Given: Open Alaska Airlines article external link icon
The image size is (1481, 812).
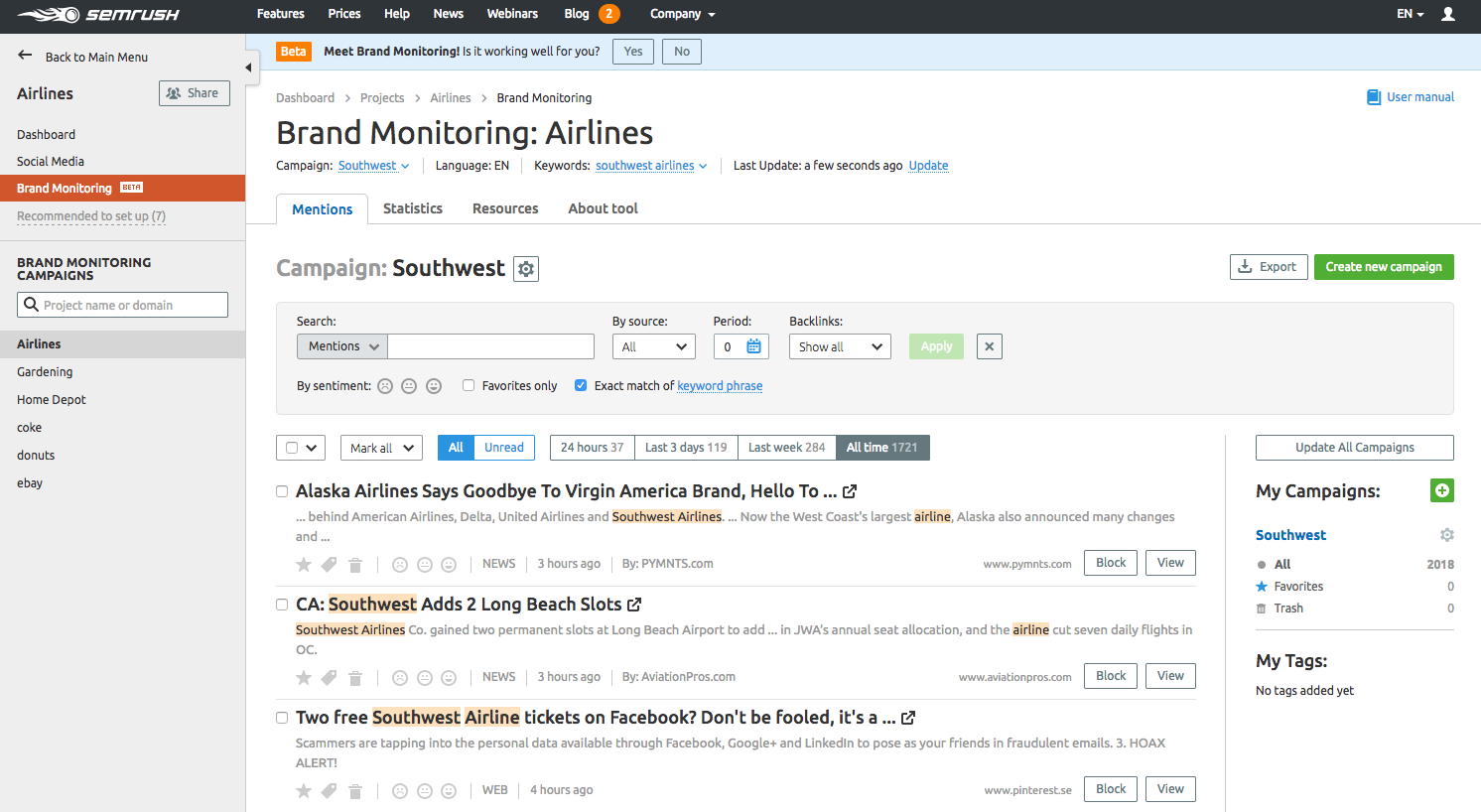Looking at the screenshot, I should [x=850, y=491].
